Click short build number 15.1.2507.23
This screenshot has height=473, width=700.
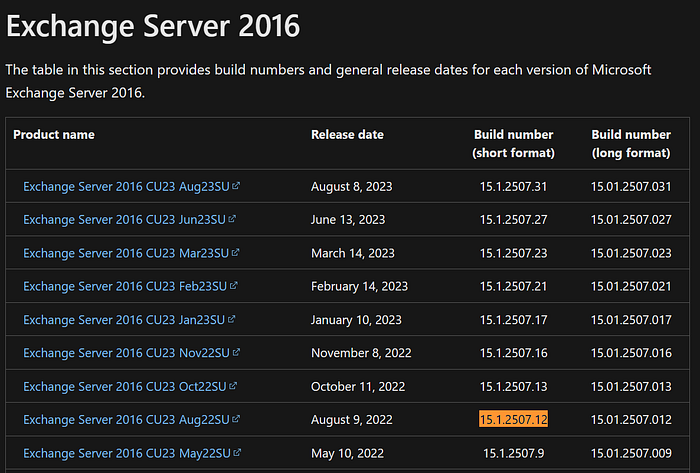[x=513, y=253]
